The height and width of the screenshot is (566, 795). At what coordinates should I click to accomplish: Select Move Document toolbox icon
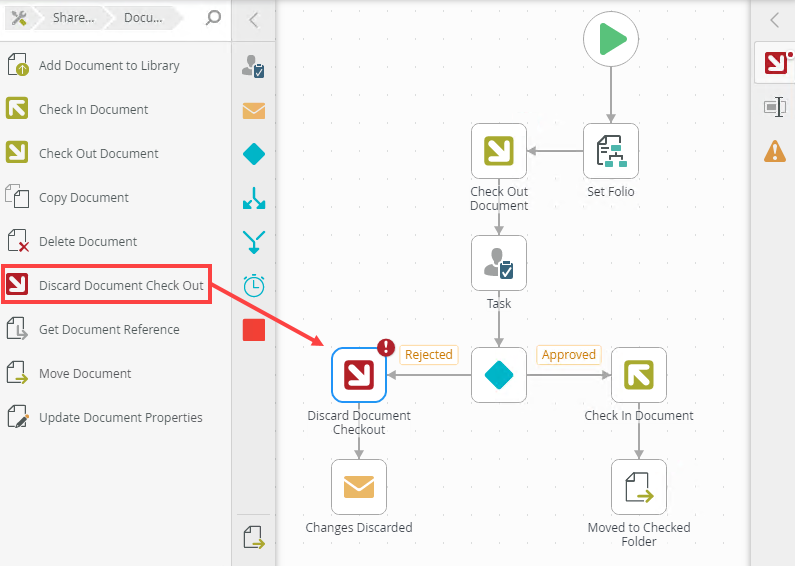pos(17,372)
